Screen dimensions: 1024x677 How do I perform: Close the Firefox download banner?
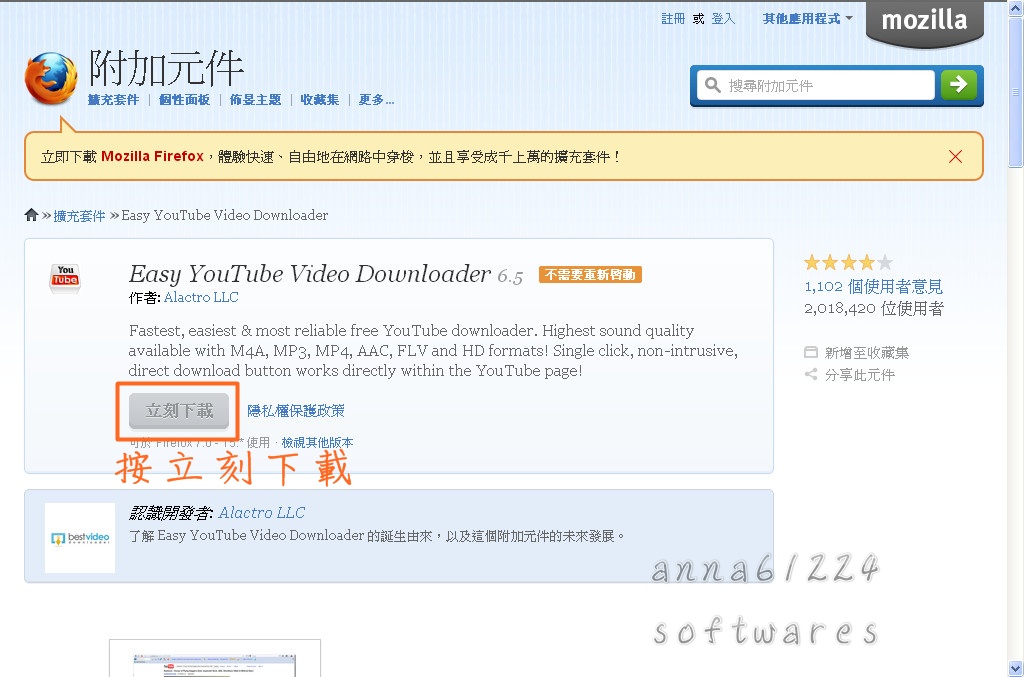click(x=955, y=157)
